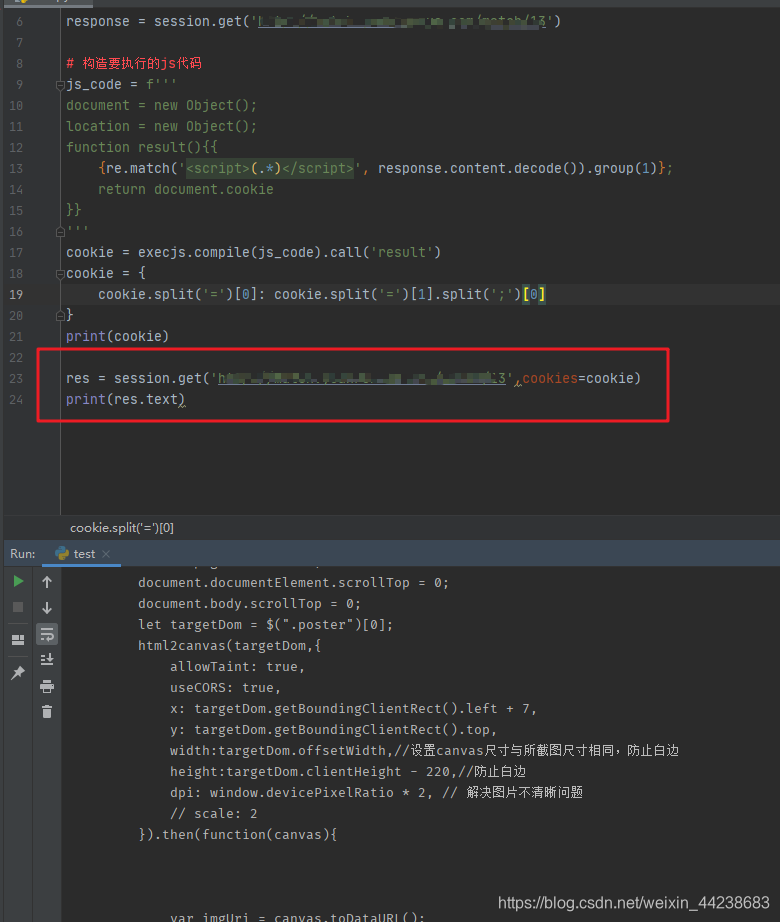Collapse js_code string fold marker on line 9
The width and height of the screenshot is (780, 922).
60,86
